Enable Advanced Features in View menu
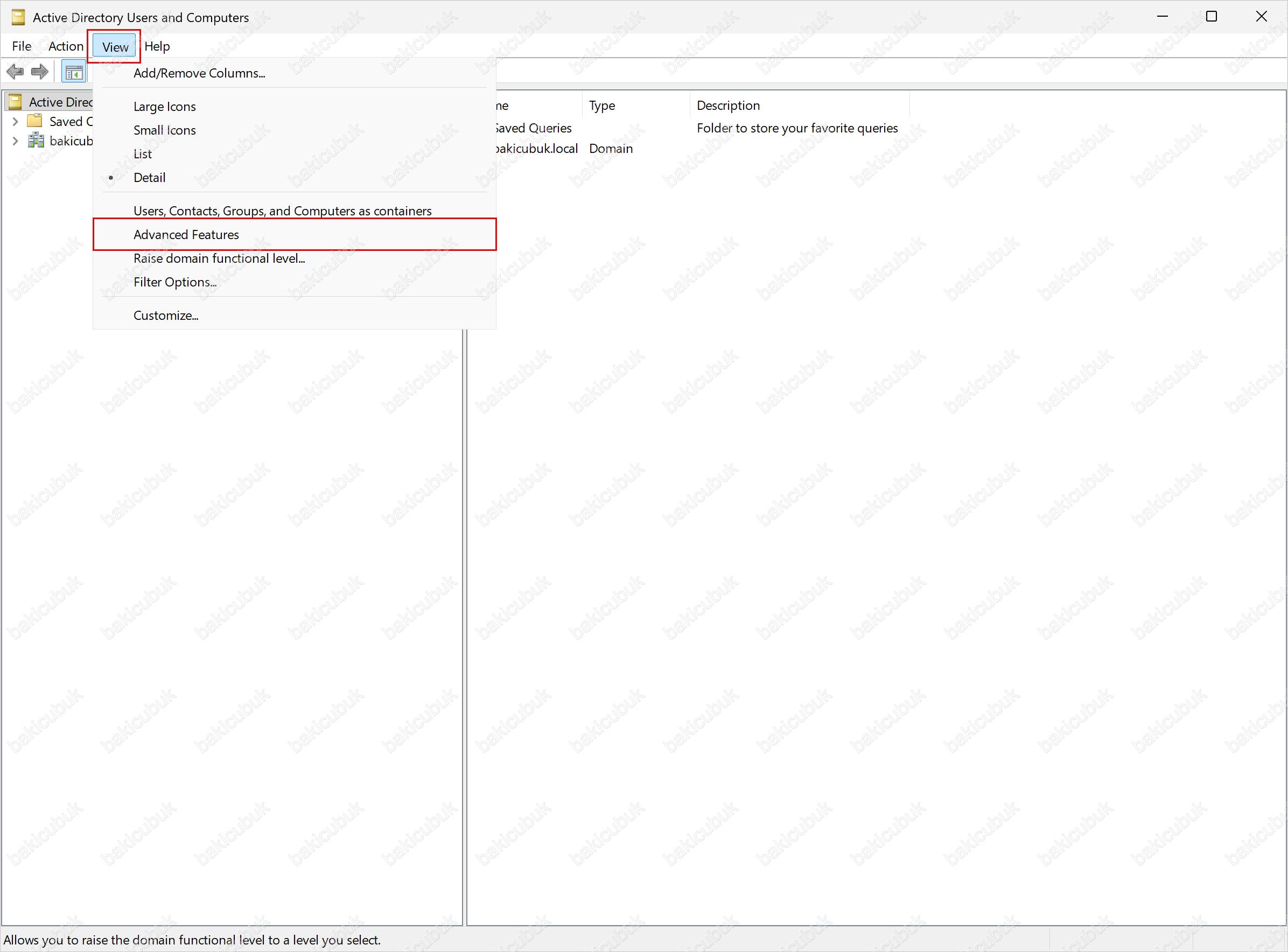This screenshot has width=1288, height=952. [295, 235]
